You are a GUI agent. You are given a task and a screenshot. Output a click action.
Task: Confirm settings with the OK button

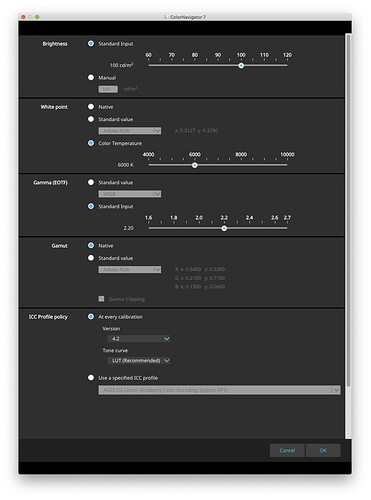[323, 450]
